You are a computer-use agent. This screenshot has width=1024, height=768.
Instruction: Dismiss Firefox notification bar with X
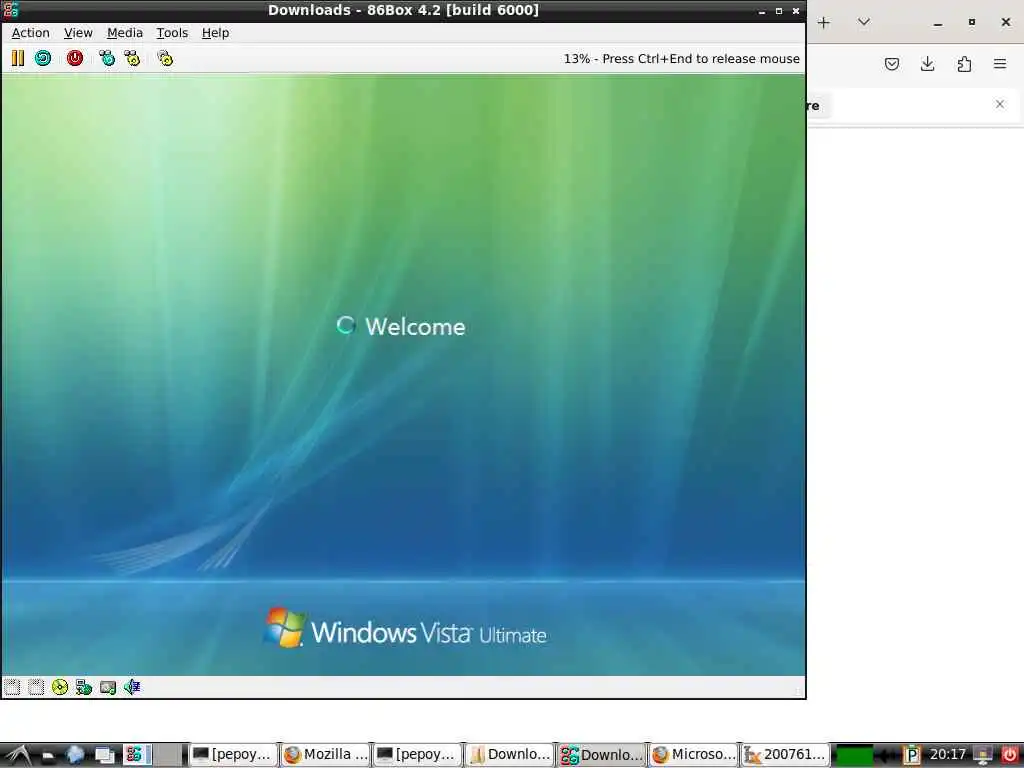pos(1000,104)
